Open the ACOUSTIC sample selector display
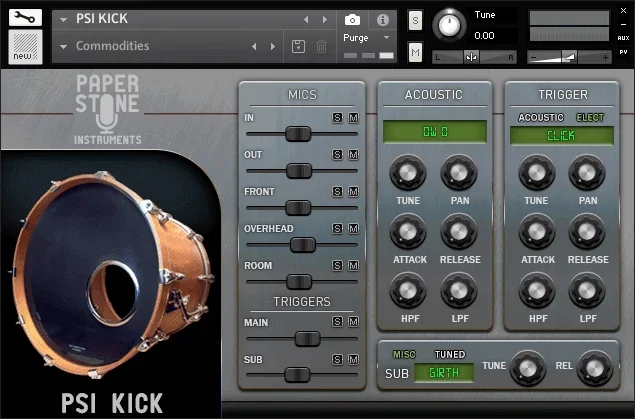Screen dimensions: 635x419 (435, 132)
